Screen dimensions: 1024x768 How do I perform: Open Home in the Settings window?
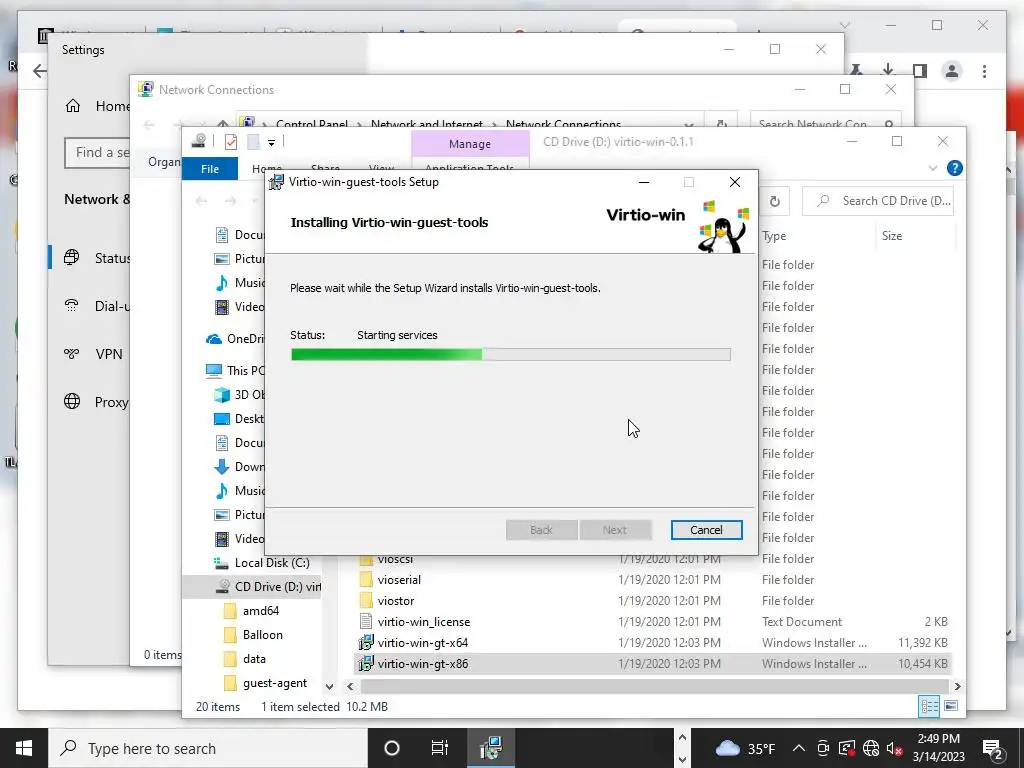pyautogui.click(x=97, y=106)
